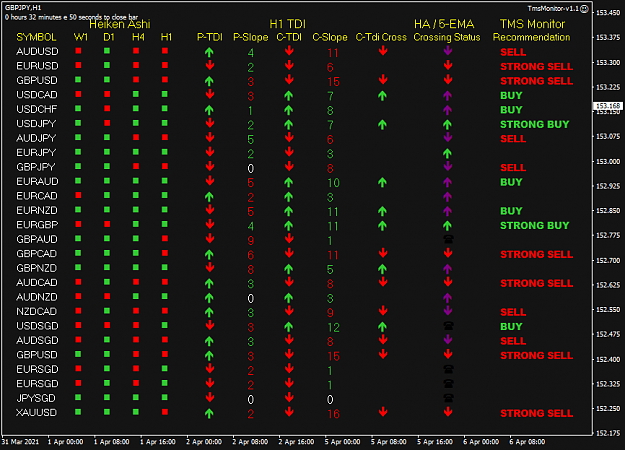Click the STRONG BUY recommendation for EURGBP
This screenshot has height=450, width=625.
click(x=535, y=226)
